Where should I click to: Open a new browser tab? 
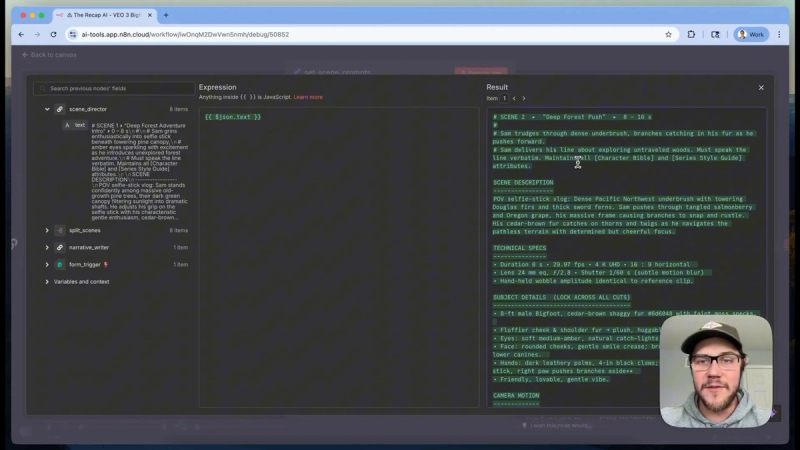(166, 15)
